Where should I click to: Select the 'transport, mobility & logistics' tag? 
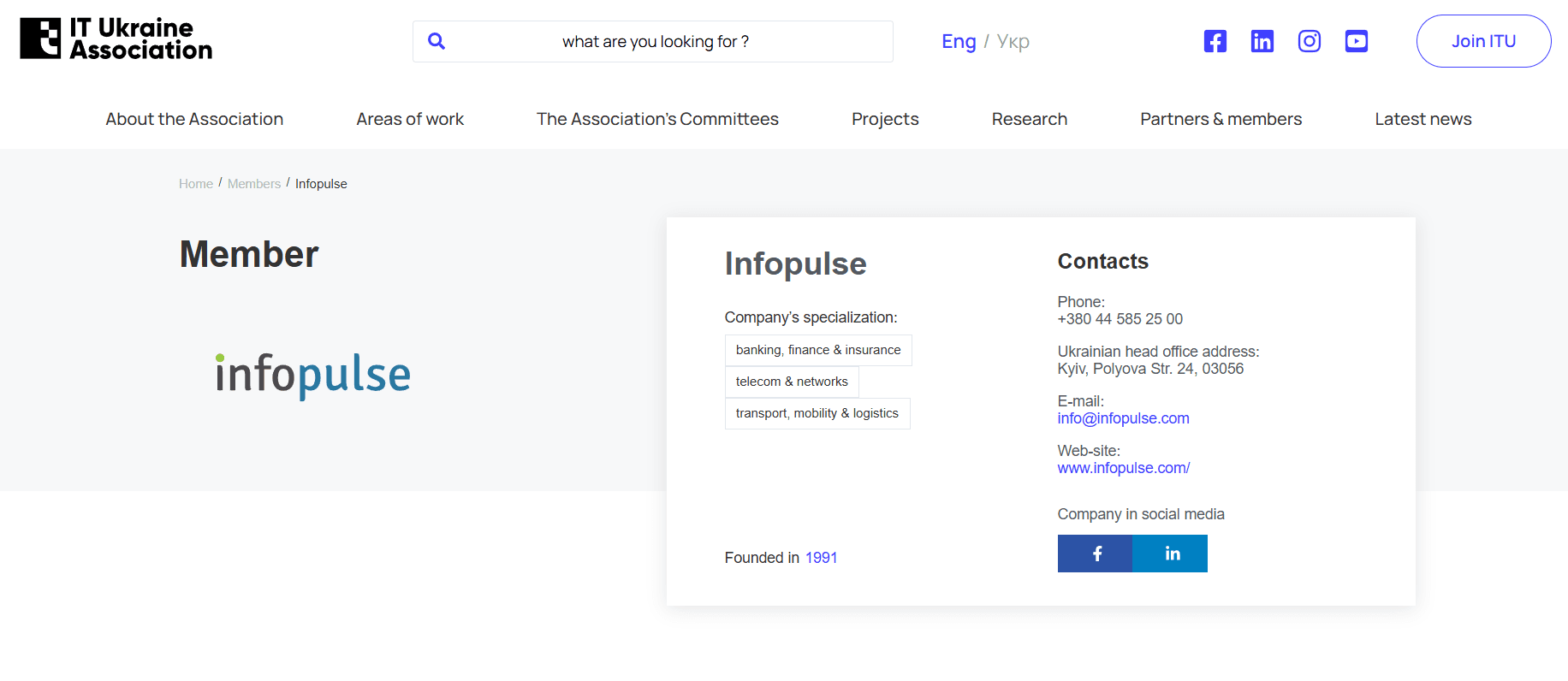click(817, 413)
